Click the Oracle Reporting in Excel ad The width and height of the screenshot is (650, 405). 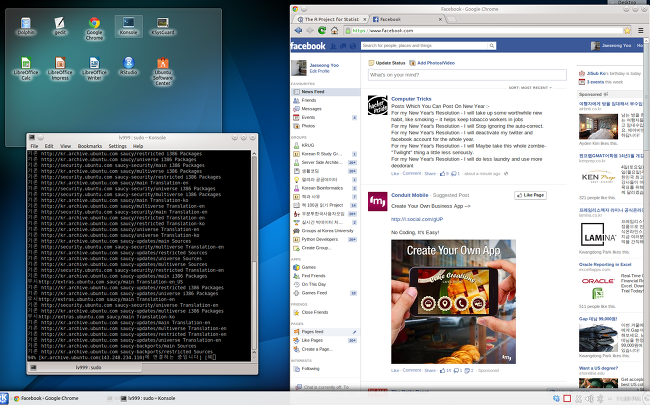605,264
